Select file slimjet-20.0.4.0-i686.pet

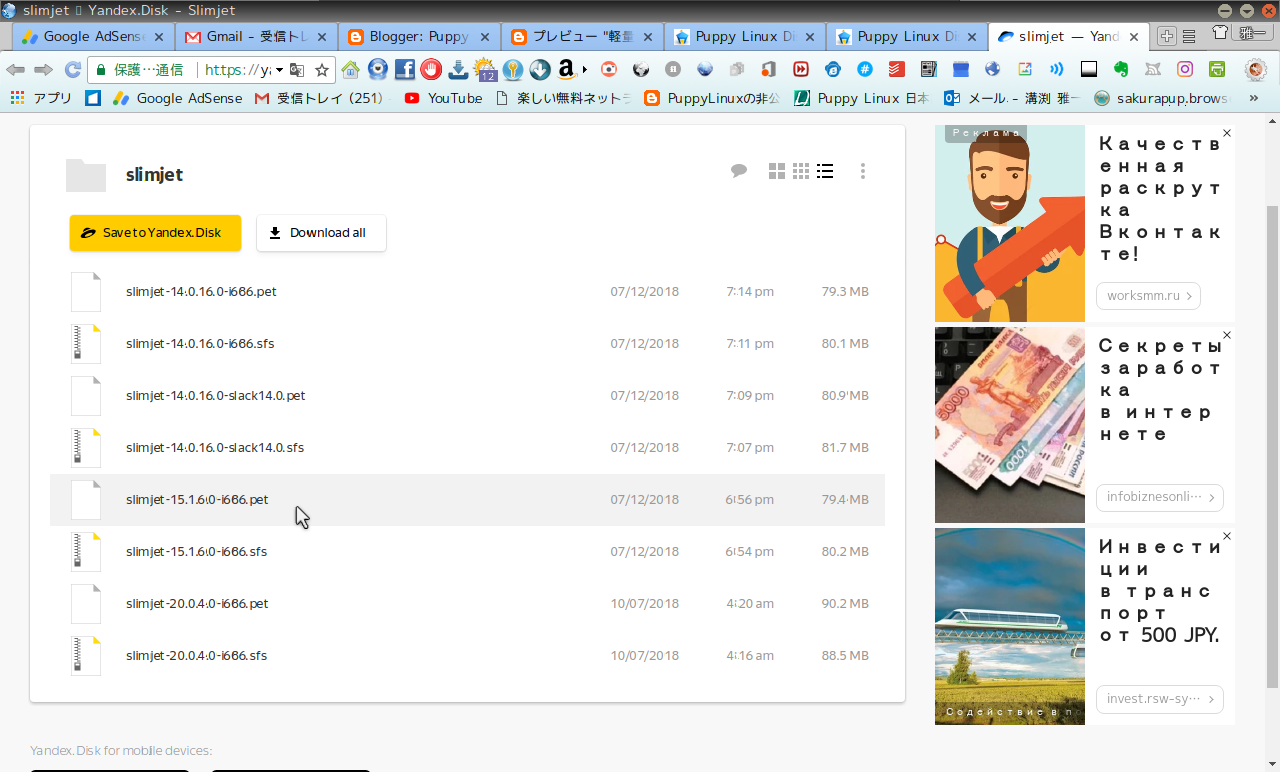point(467,604)
